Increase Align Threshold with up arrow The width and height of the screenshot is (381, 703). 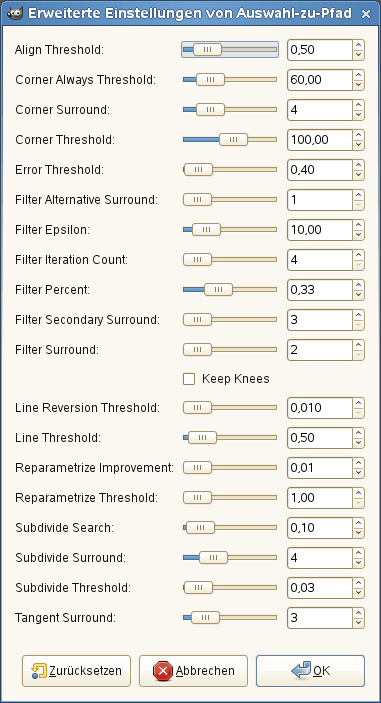(x=358, y=45)
